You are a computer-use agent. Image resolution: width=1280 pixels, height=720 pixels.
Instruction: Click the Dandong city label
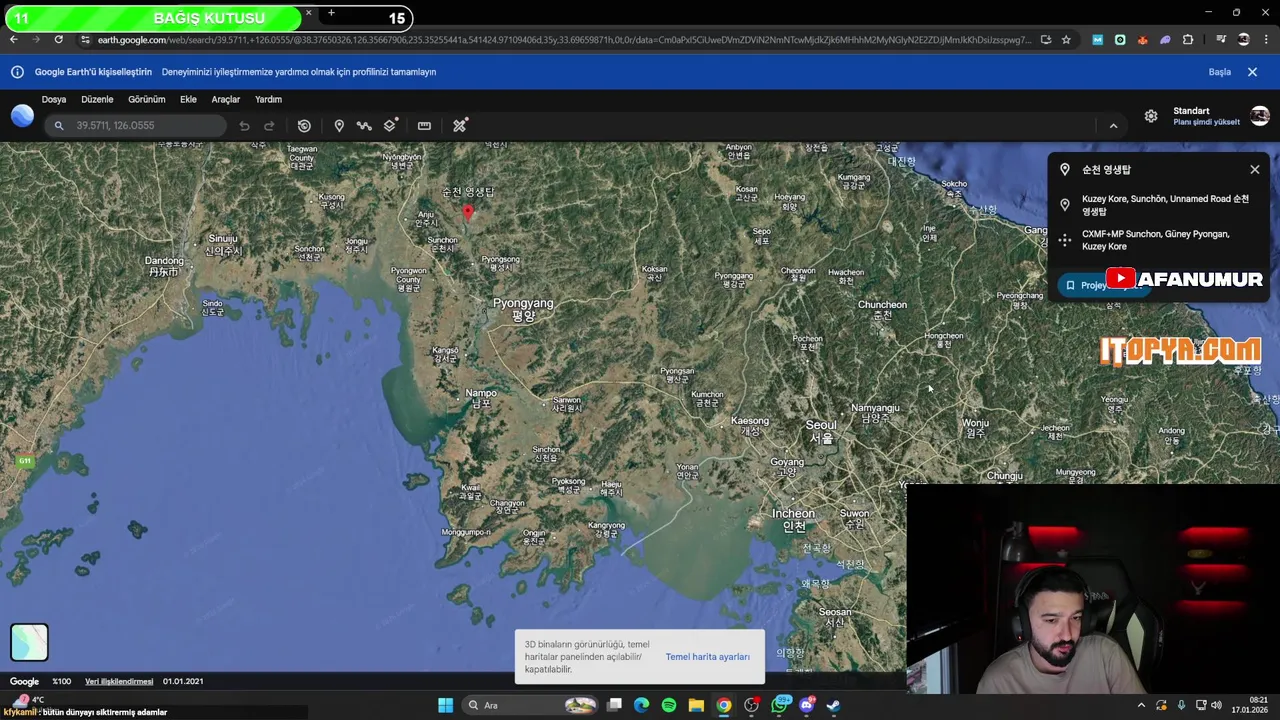pos(163,266)
